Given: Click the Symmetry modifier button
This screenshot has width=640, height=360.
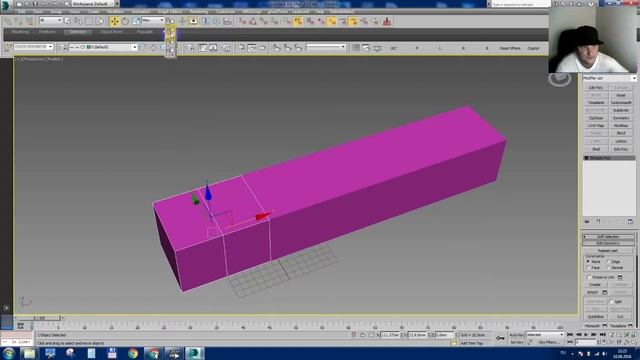Looking at the screenshot, I should pyautogui.click(x=621, y=118).
